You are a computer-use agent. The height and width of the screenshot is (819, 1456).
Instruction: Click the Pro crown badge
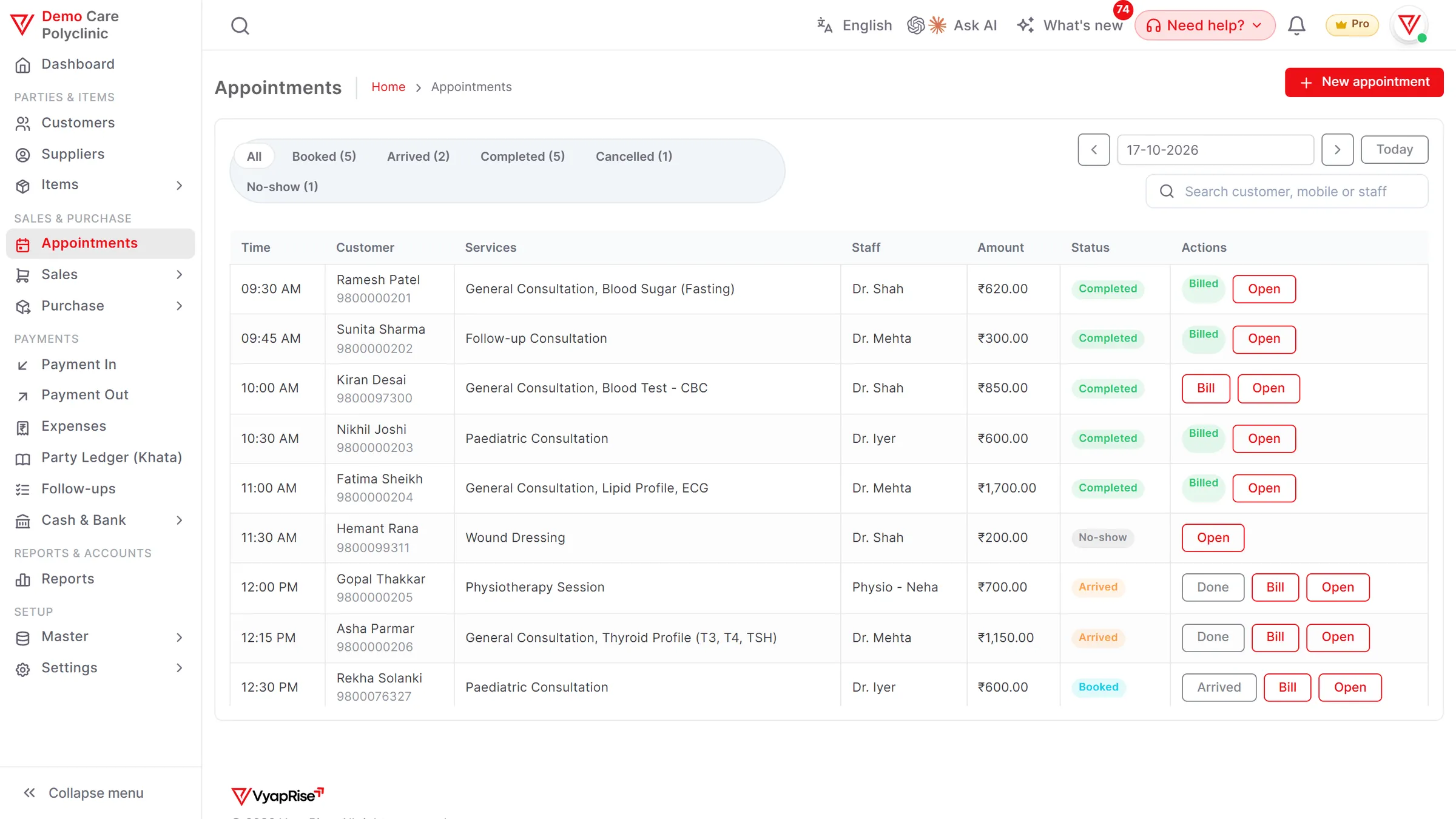(x=1352, y=25)
